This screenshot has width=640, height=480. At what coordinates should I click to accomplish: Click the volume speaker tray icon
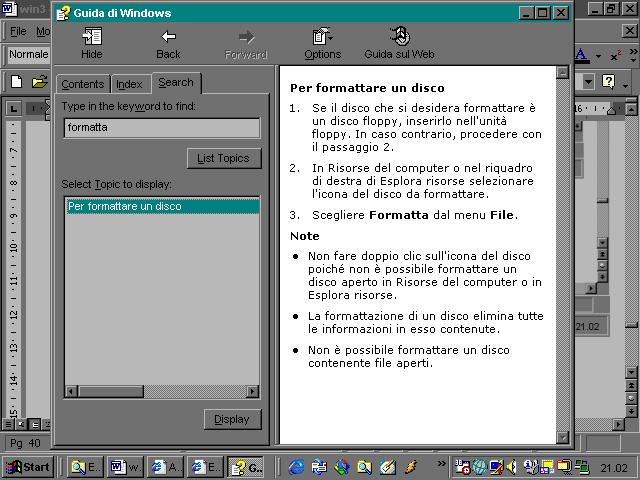coord(511,467)
